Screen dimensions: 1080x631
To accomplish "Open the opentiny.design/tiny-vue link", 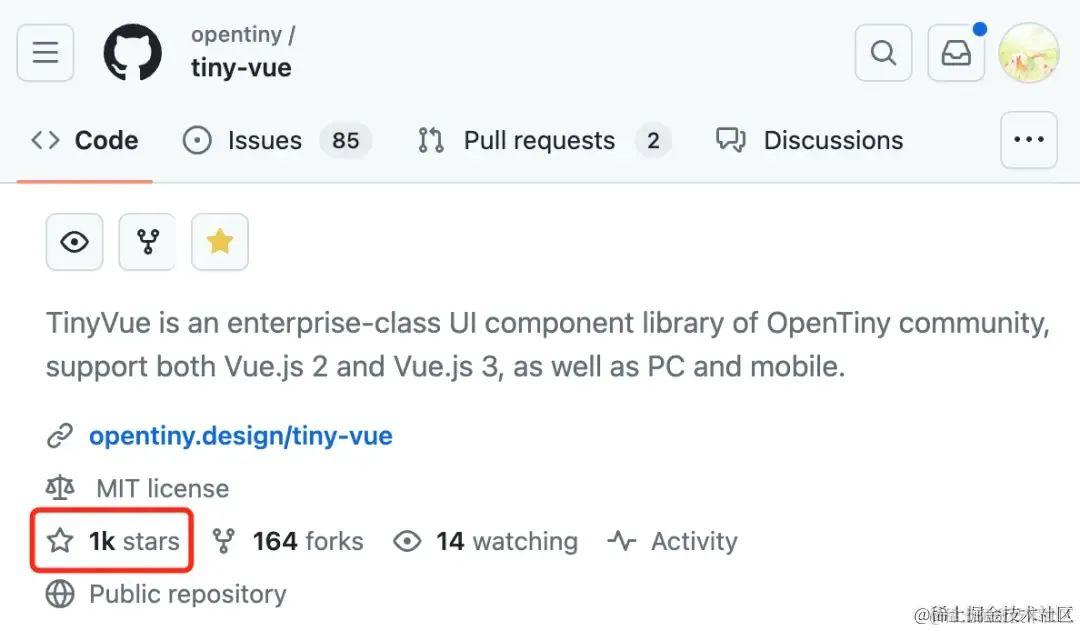I will (241, 436).
